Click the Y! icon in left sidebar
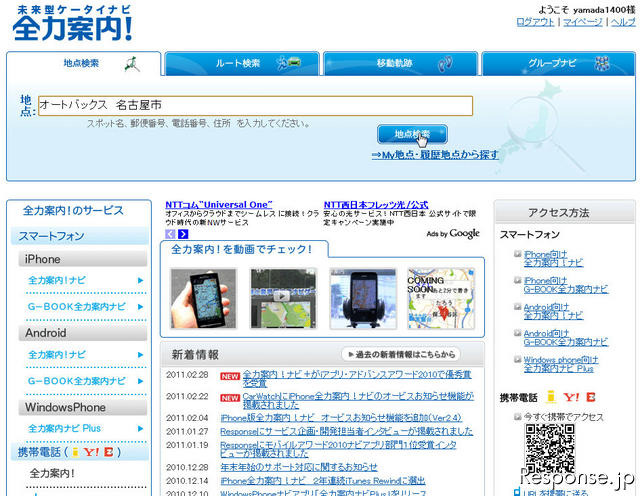640x496 pixels. point(91,452)
